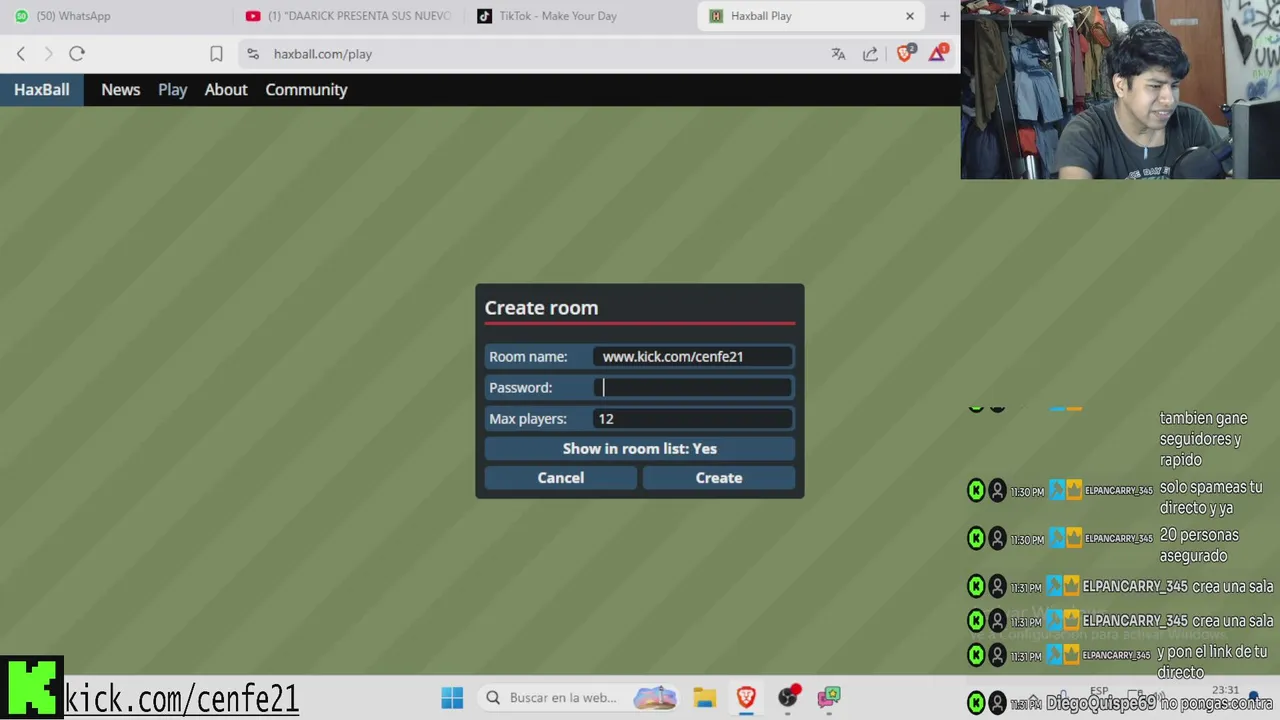Focus the Password input field
The image size is (1280, 720).
coord(693,388)
